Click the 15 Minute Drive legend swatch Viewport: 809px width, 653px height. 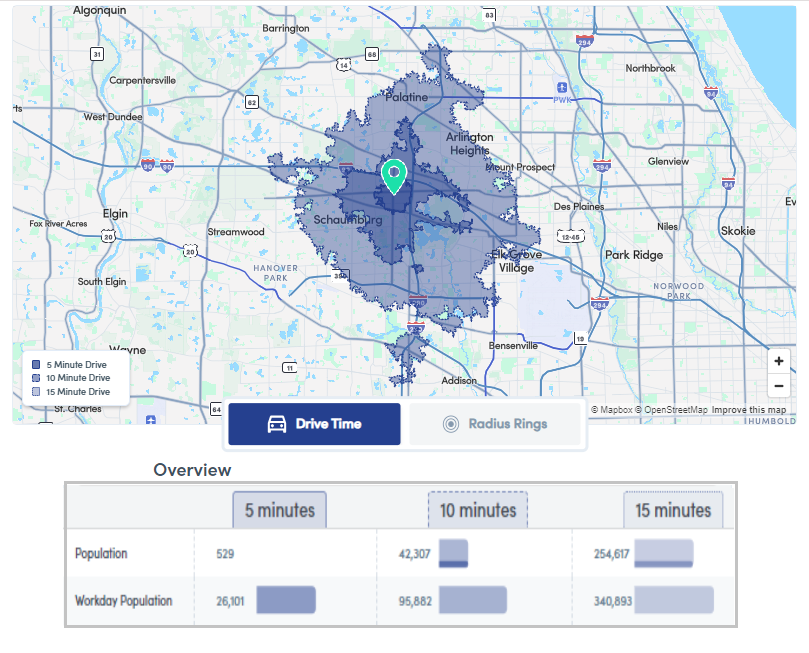37,391
